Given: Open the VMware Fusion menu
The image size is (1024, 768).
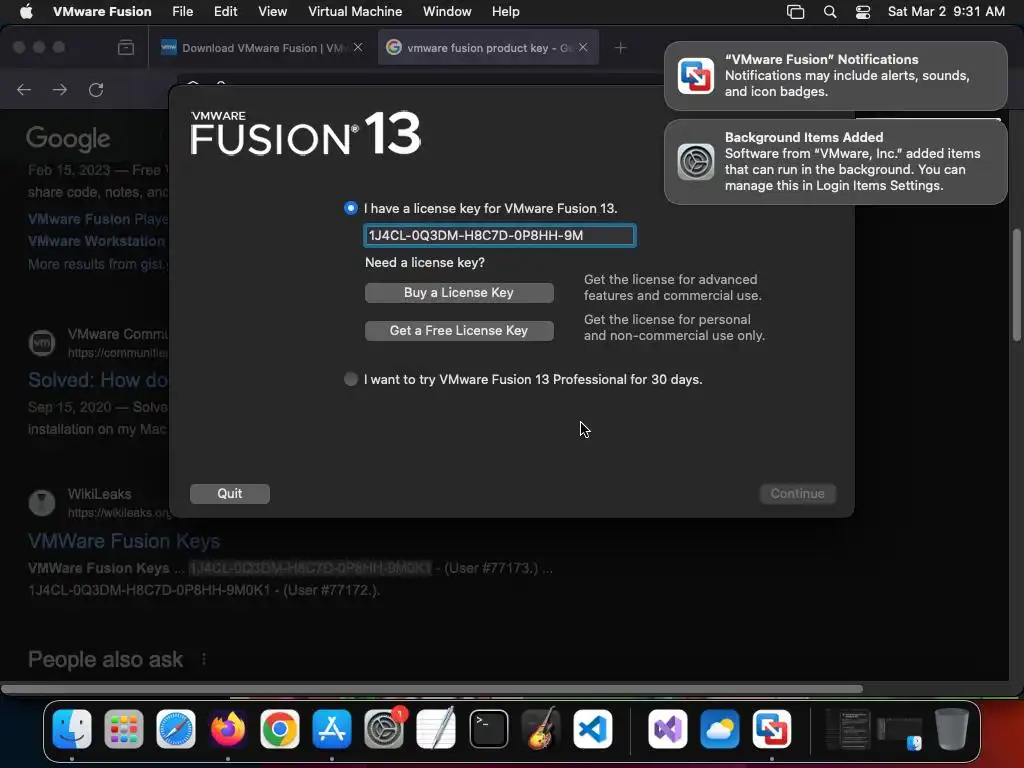Looking at the screenshot, I should pos(102,11).
